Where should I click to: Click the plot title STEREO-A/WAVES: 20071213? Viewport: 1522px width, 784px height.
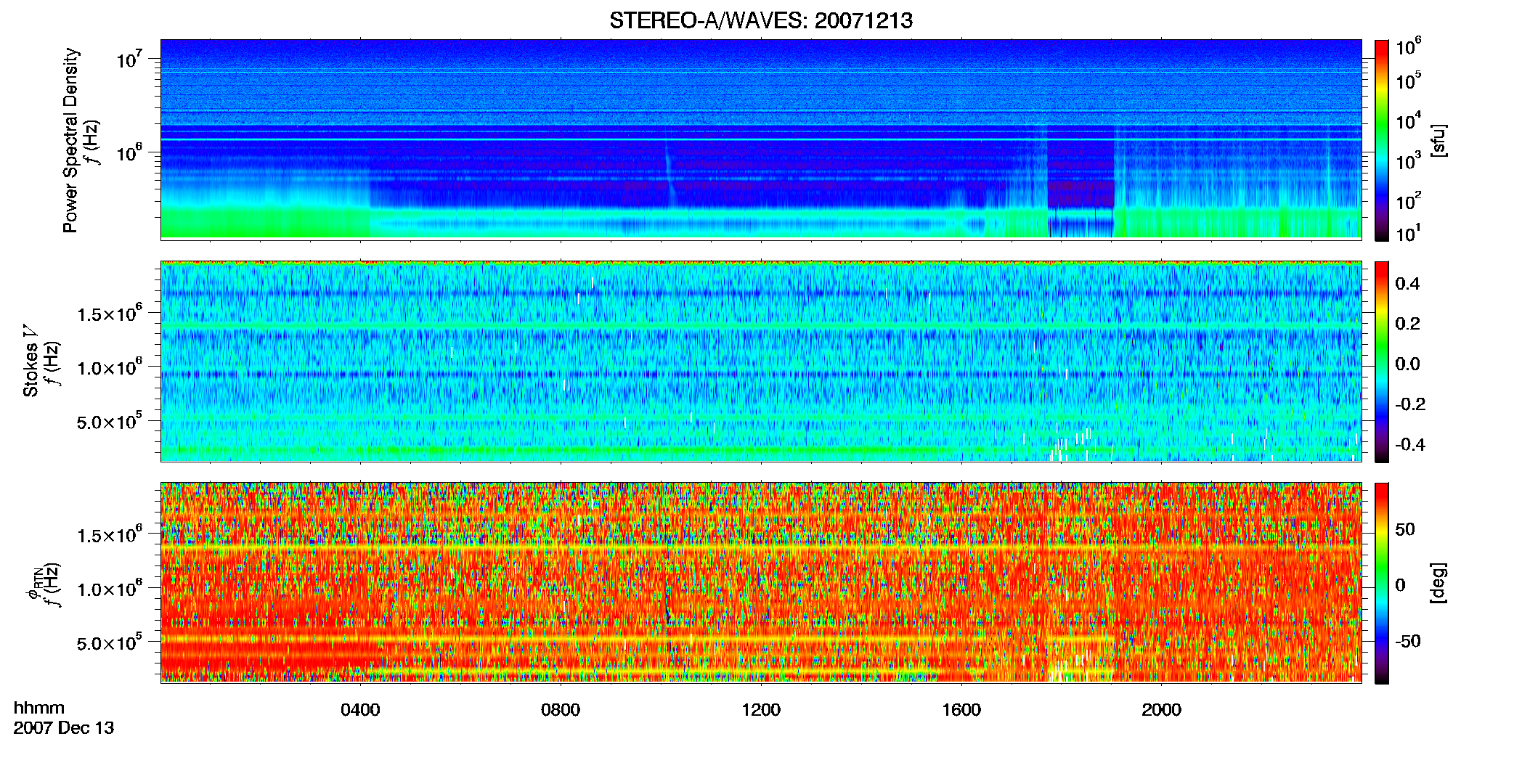click(x=761, y=20)
